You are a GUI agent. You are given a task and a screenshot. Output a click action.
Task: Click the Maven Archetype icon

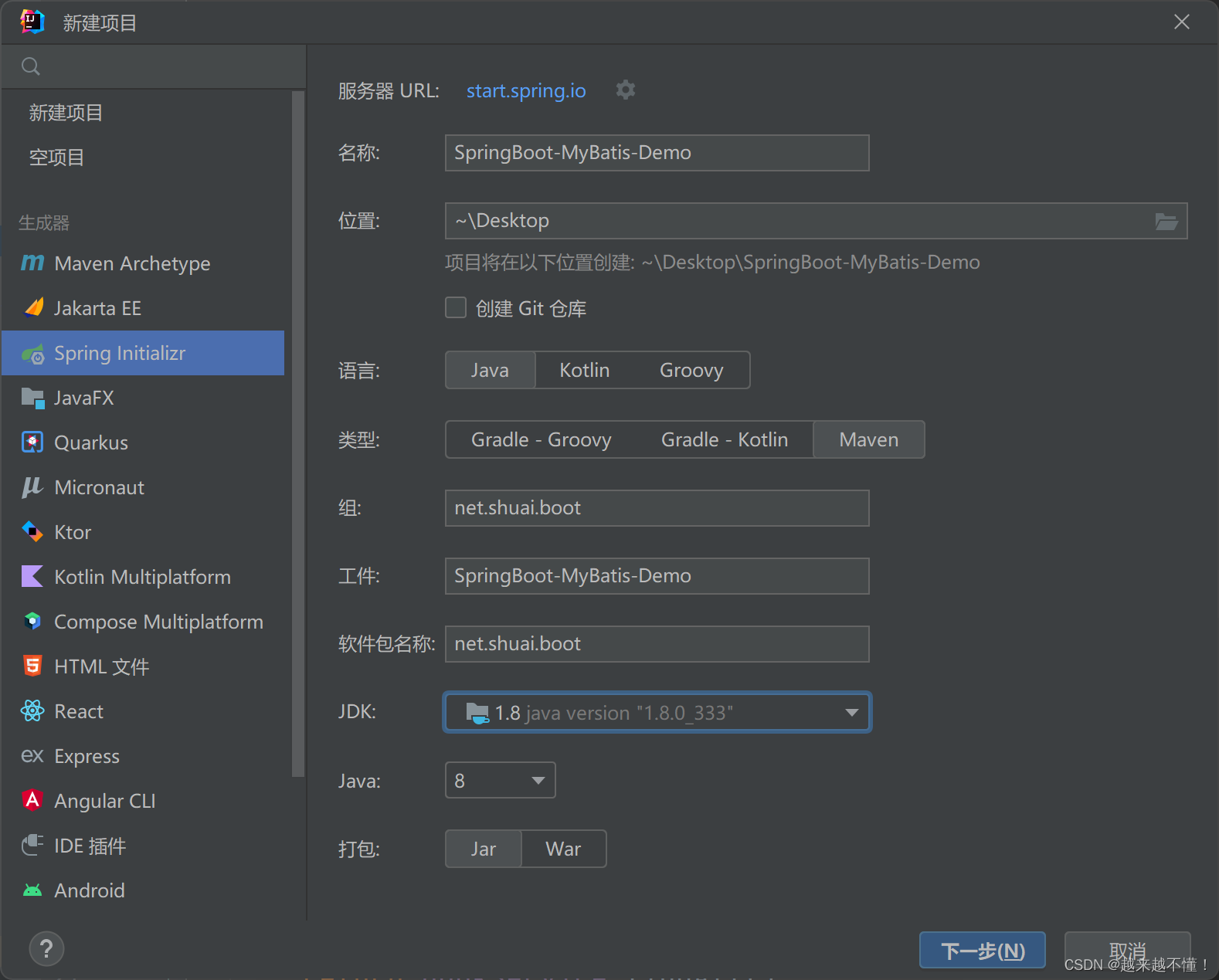tap(32, 263)
